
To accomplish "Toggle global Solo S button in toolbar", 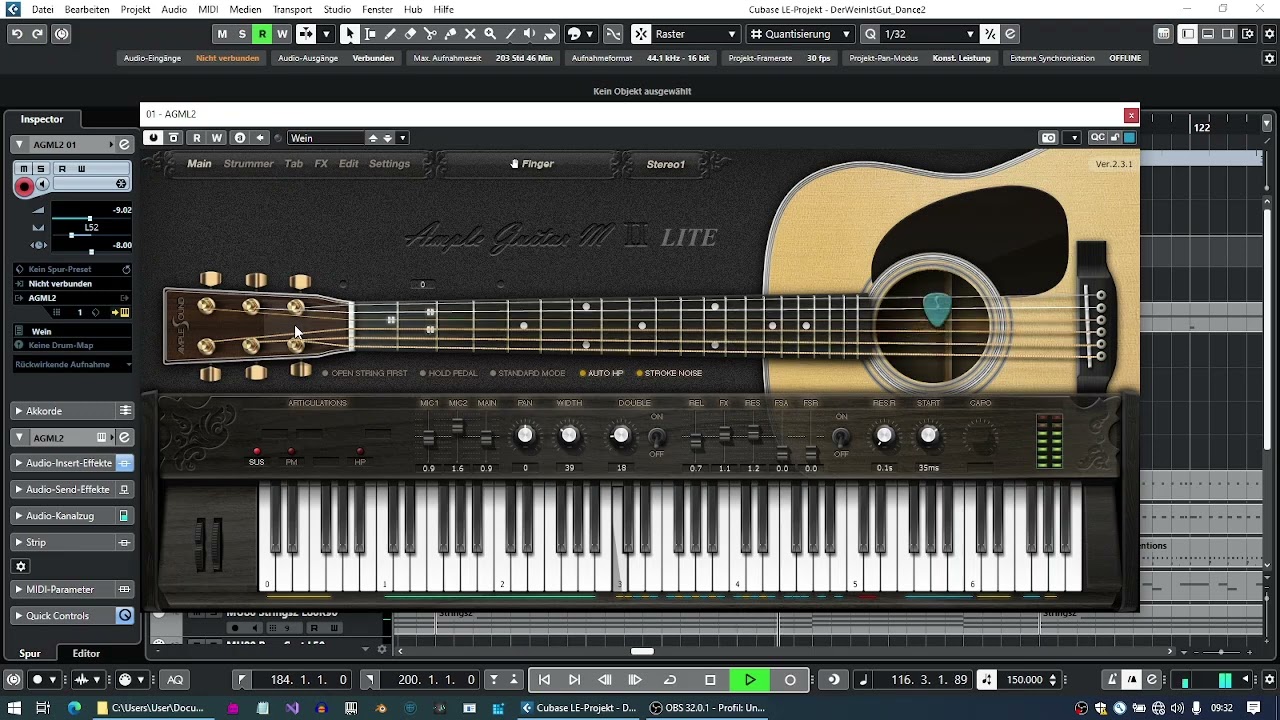I will (242, 34).
